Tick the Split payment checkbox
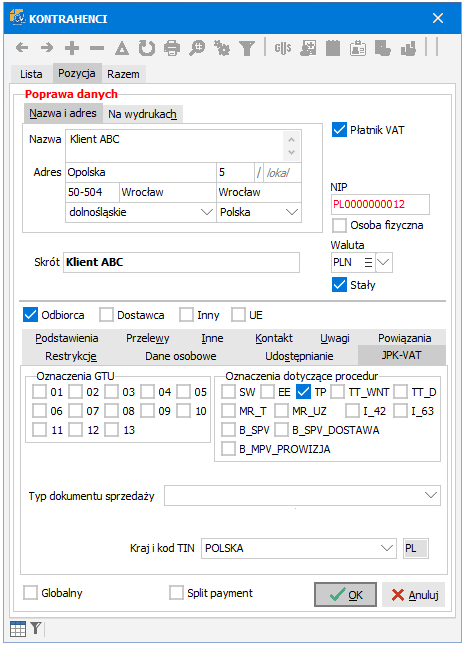Screen dimensions: 465x645 click(176, 593)
